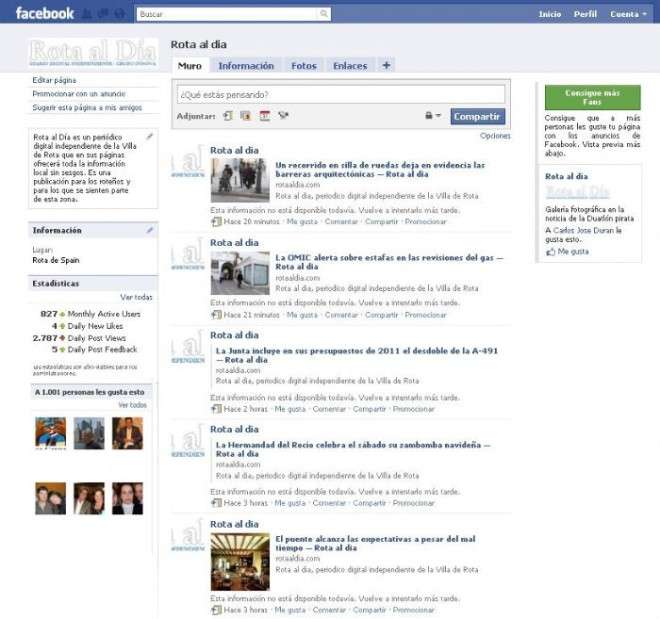
Task: Switch to Fotos tab
Action: click(x=303, y=66)
